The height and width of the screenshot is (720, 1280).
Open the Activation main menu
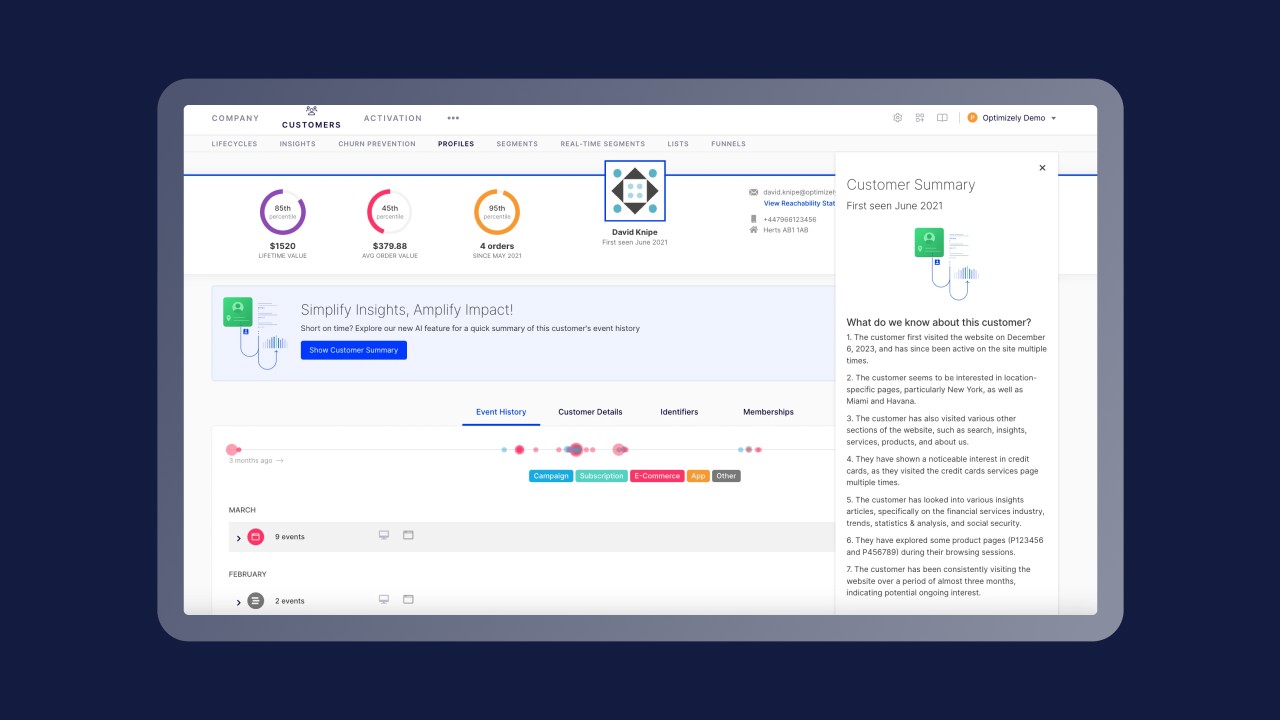pyautogui.click(x=393, y=118)
